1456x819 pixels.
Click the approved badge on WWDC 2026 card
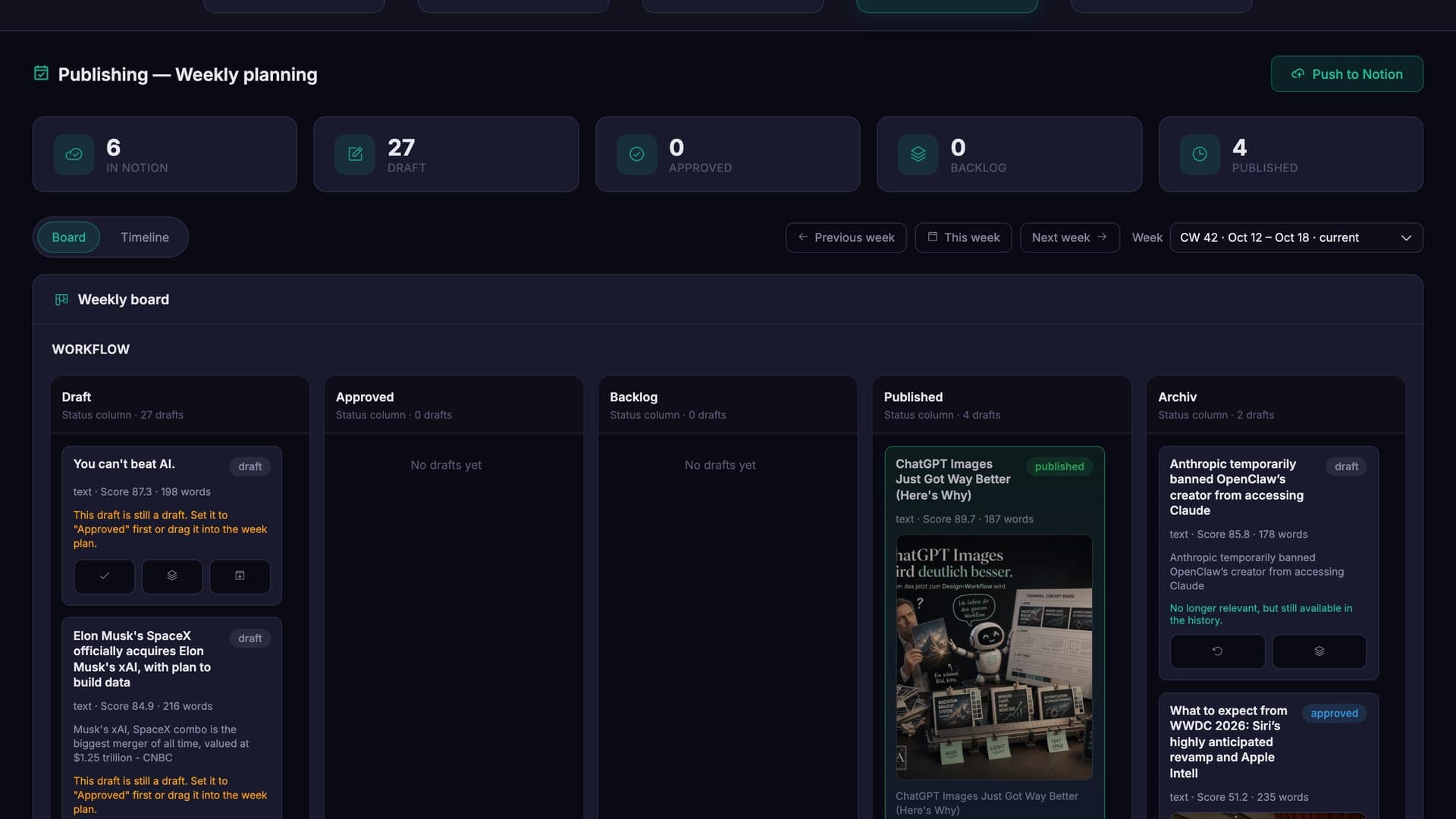pos(1334,714)
